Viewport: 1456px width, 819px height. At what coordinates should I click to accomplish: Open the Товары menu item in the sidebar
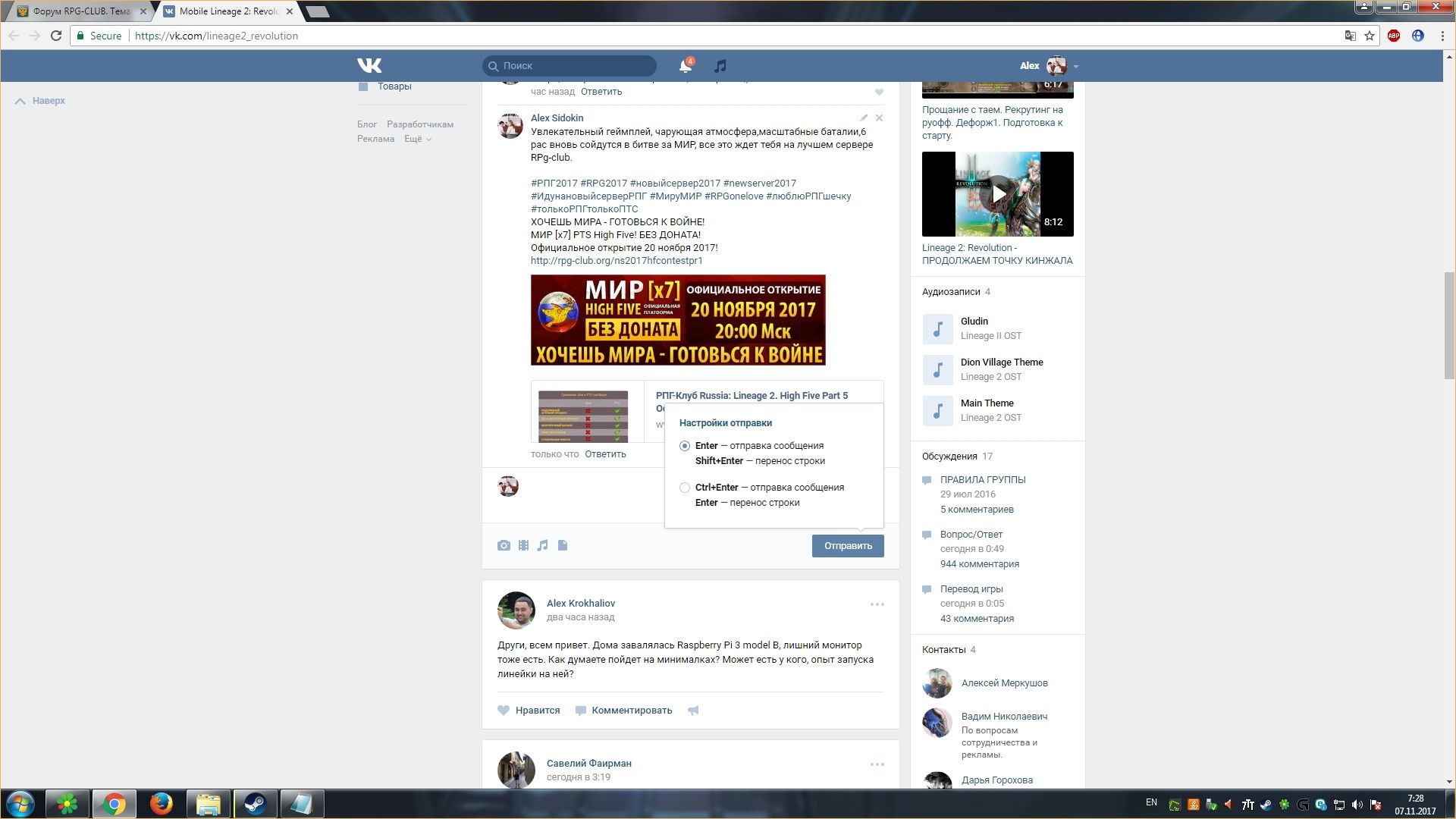coord(394,86)
